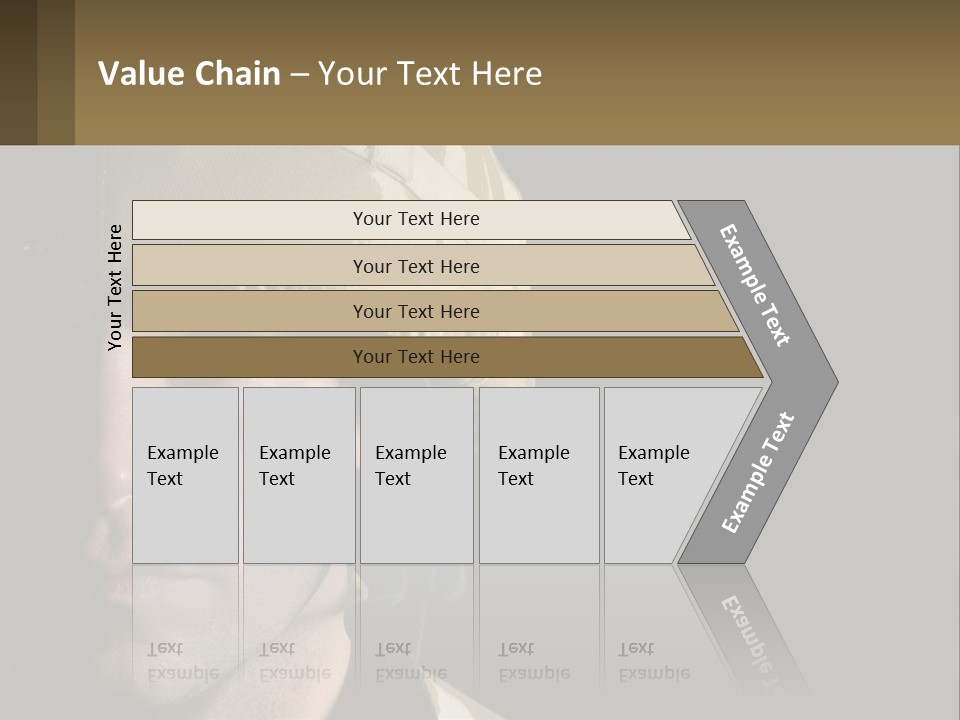Click the leftmost "Example Text" box
The height and width of the screenshot is (720, 960).
coord(185,475)
